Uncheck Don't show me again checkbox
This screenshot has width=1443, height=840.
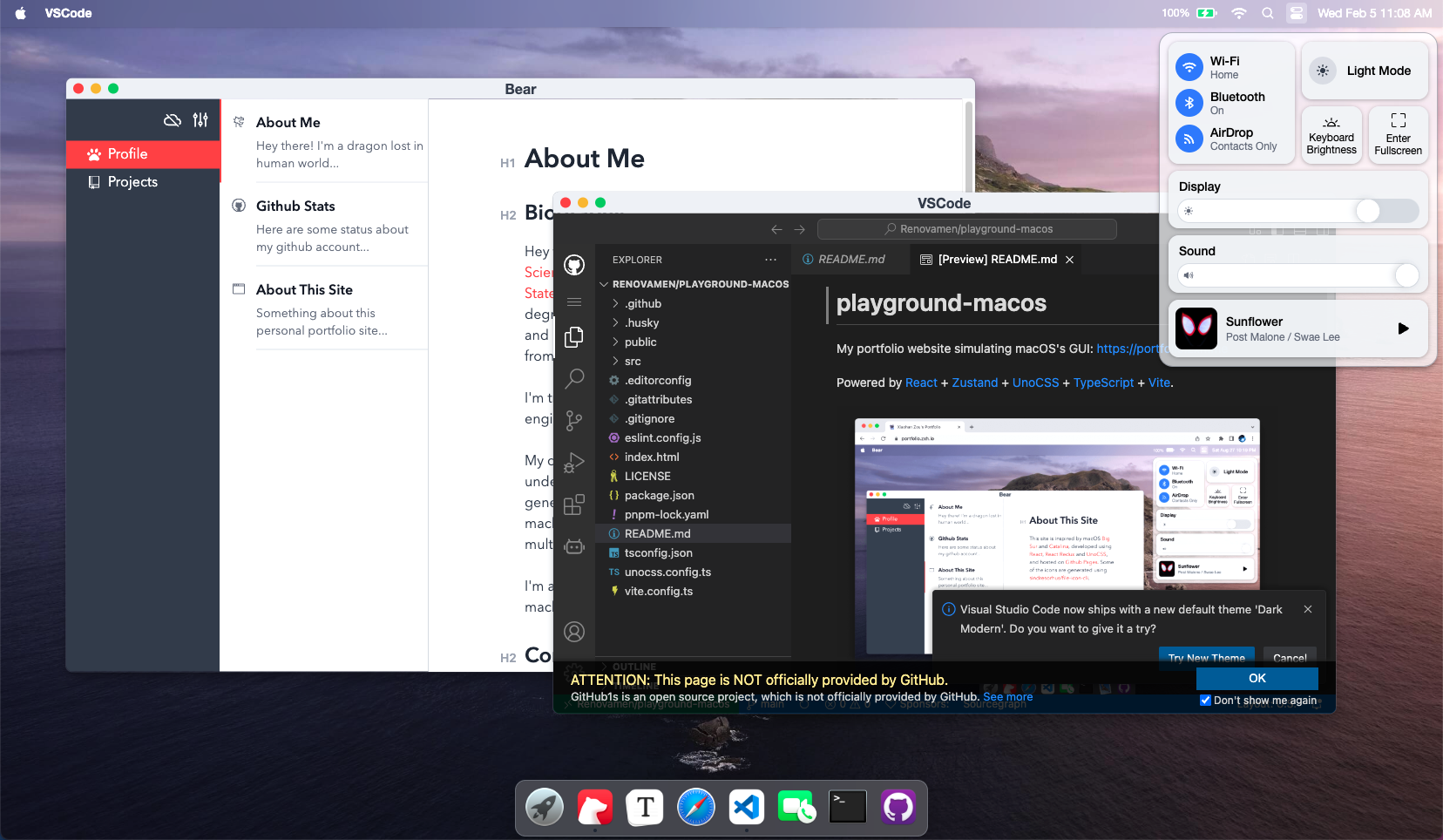(1205, 700)
